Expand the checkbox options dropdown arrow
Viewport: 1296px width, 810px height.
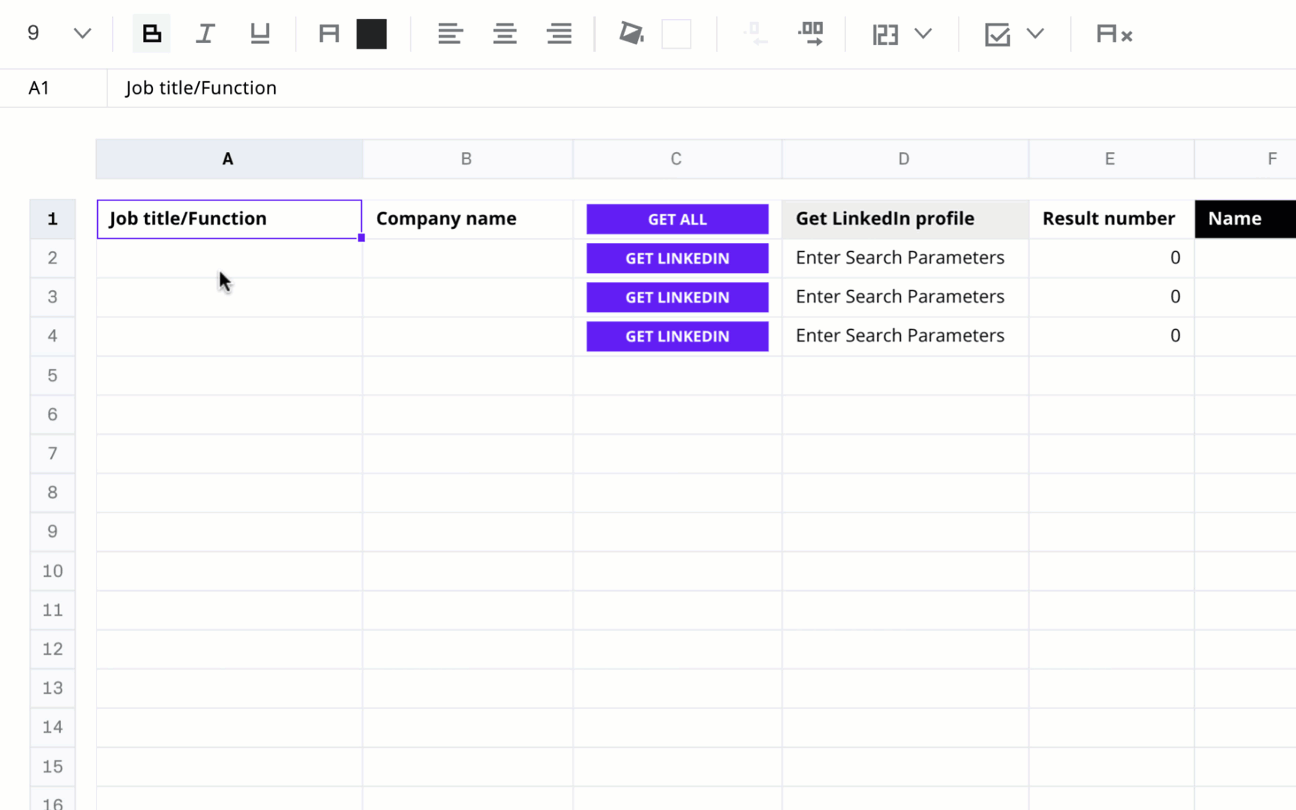(x=1035, y=34)
